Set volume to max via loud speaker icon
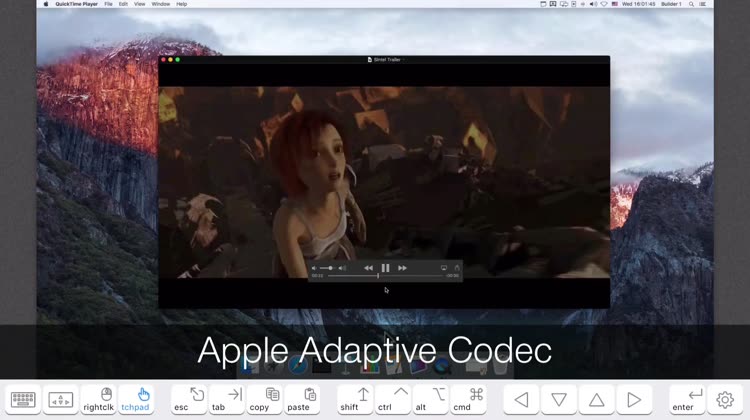 click(x=342, y=268)
